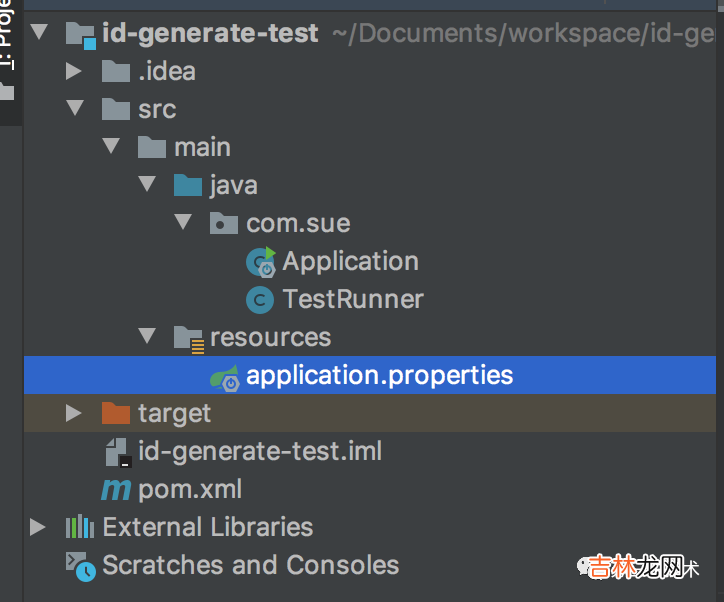Image resolution: width=724 pixels, height=602 pixels.
Task: Expand the External Libraries node arrow
Action: 38,527
